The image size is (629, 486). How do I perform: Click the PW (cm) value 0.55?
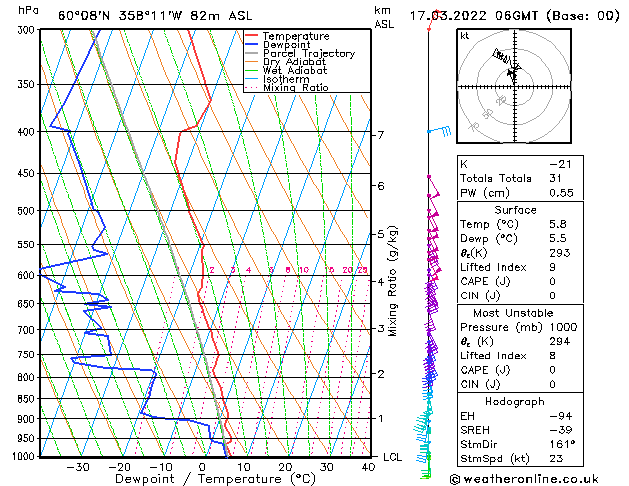(x=561, y=193)
